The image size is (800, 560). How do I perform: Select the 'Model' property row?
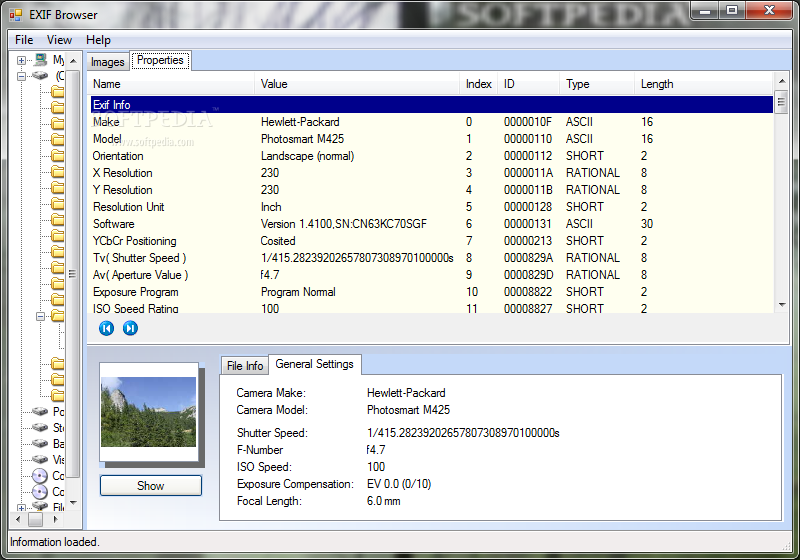tap(432, 139)
